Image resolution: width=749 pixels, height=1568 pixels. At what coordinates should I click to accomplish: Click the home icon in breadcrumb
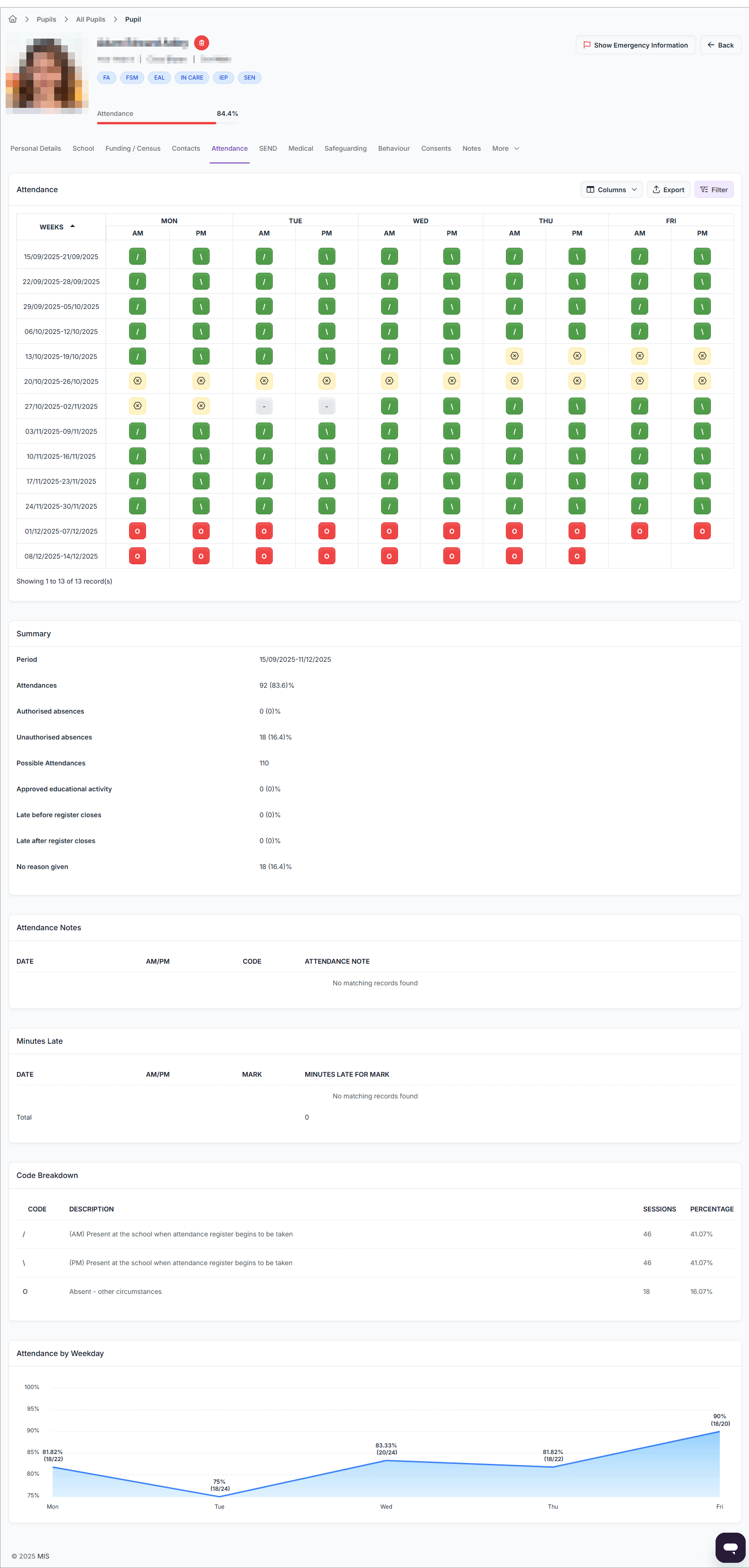pyautogui.click(x=13, y=19)
